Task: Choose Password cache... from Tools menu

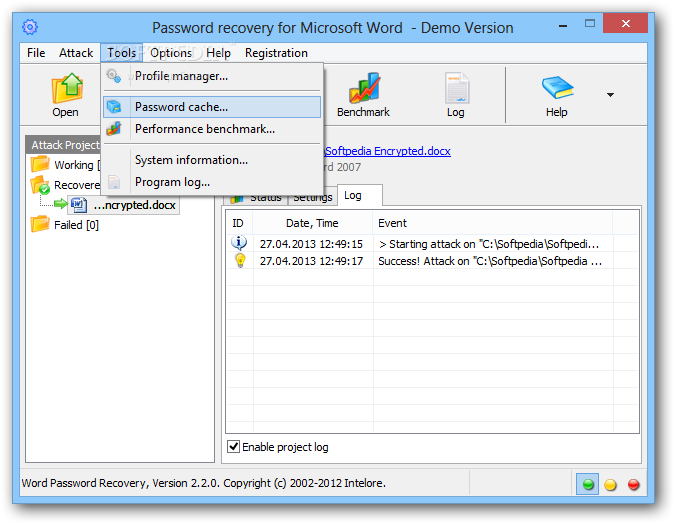Action: [212, 107]
